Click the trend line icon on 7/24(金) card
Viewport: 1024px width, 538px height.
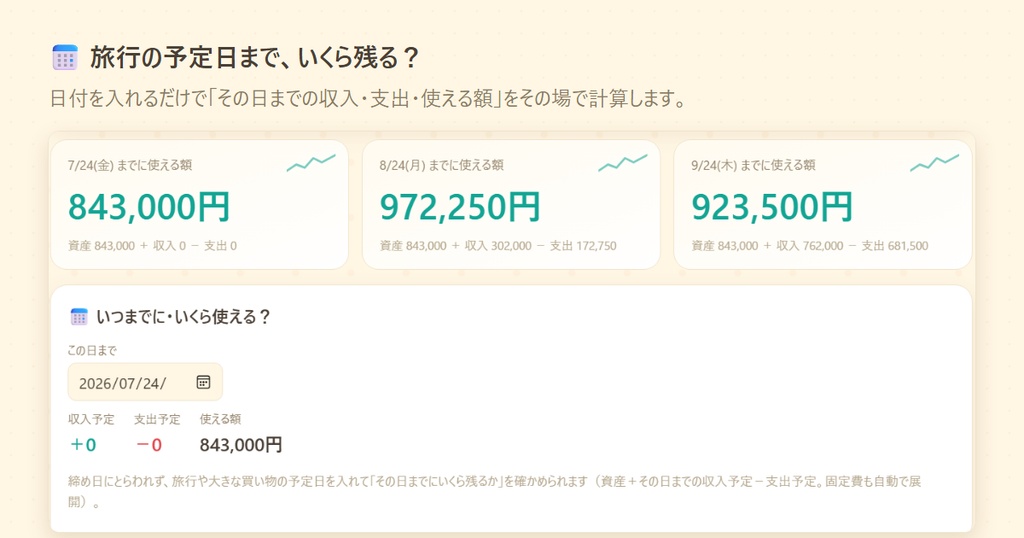click(x=311, y=163)
